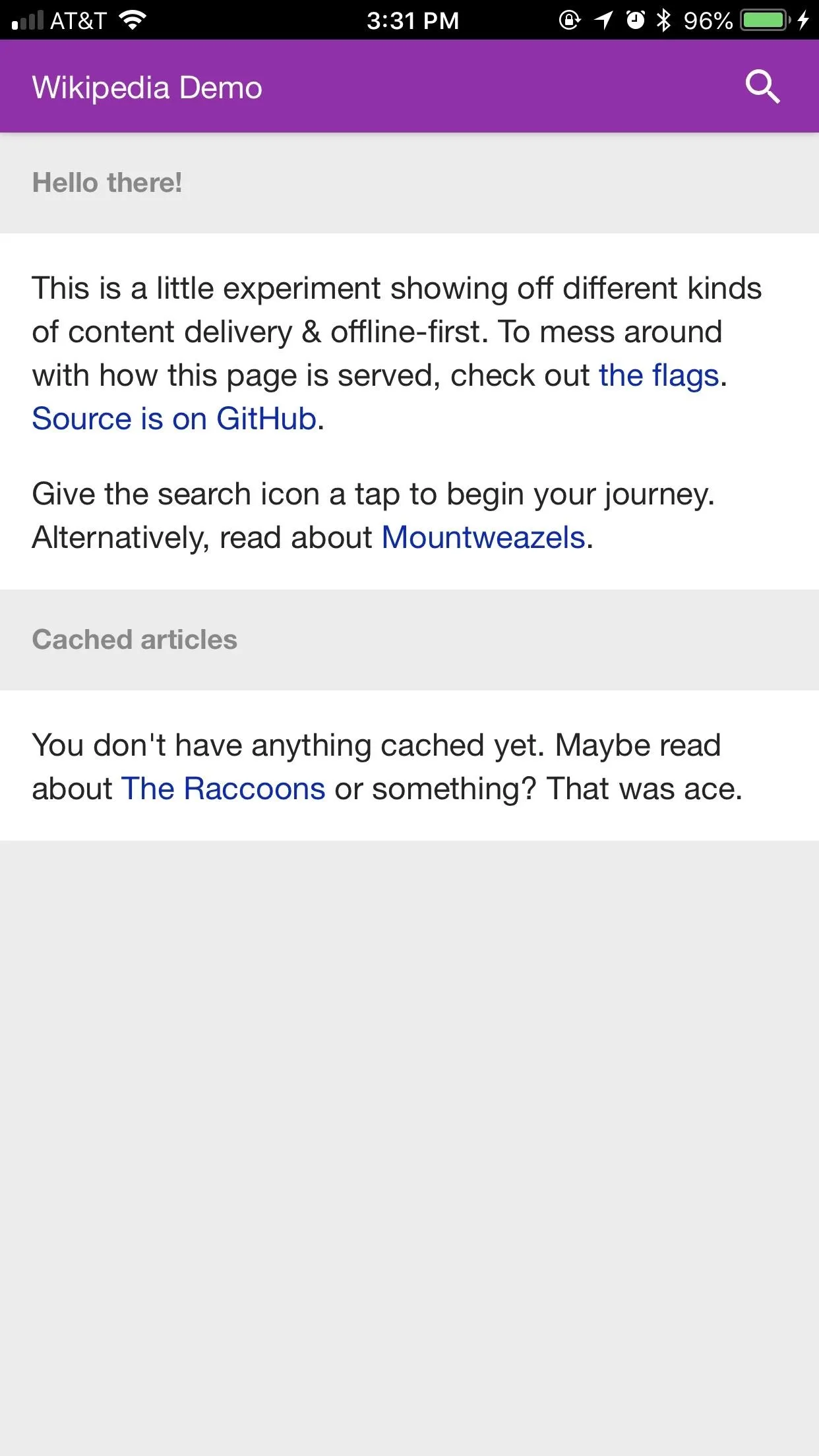The image size is (819, 1456).
Task: Tap the 3:31 PM clock
Action: pyautogui.click(x=413, y=20)
